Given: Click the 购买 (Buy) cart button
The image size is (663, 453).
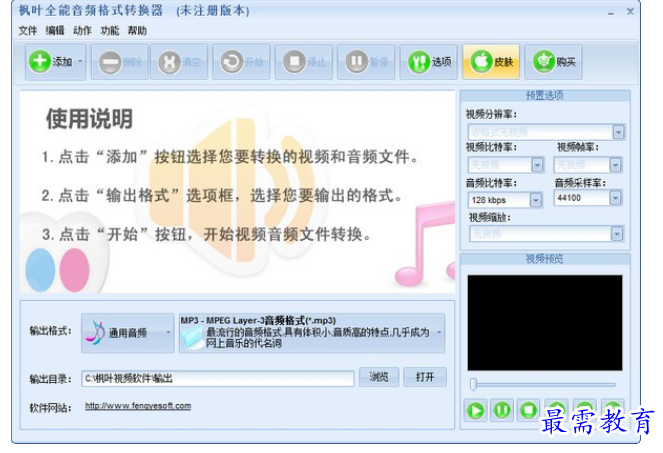Looking at the screenshot, I should (553, 62).
